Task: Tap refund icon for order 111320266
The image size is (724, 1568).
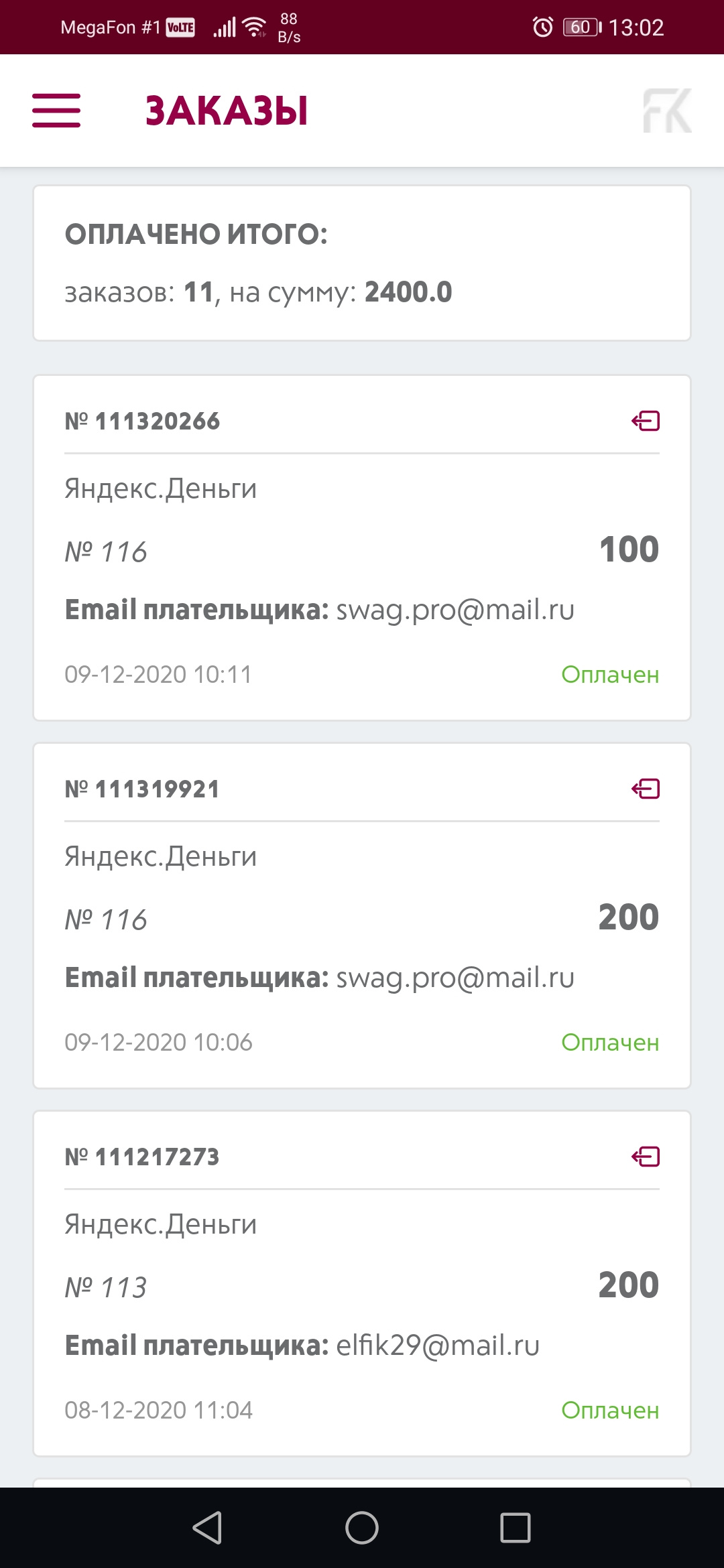Action: point(646,421)
